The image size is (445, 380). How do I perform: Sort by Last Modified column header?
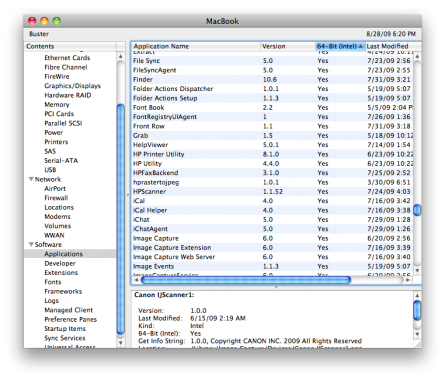393,46
